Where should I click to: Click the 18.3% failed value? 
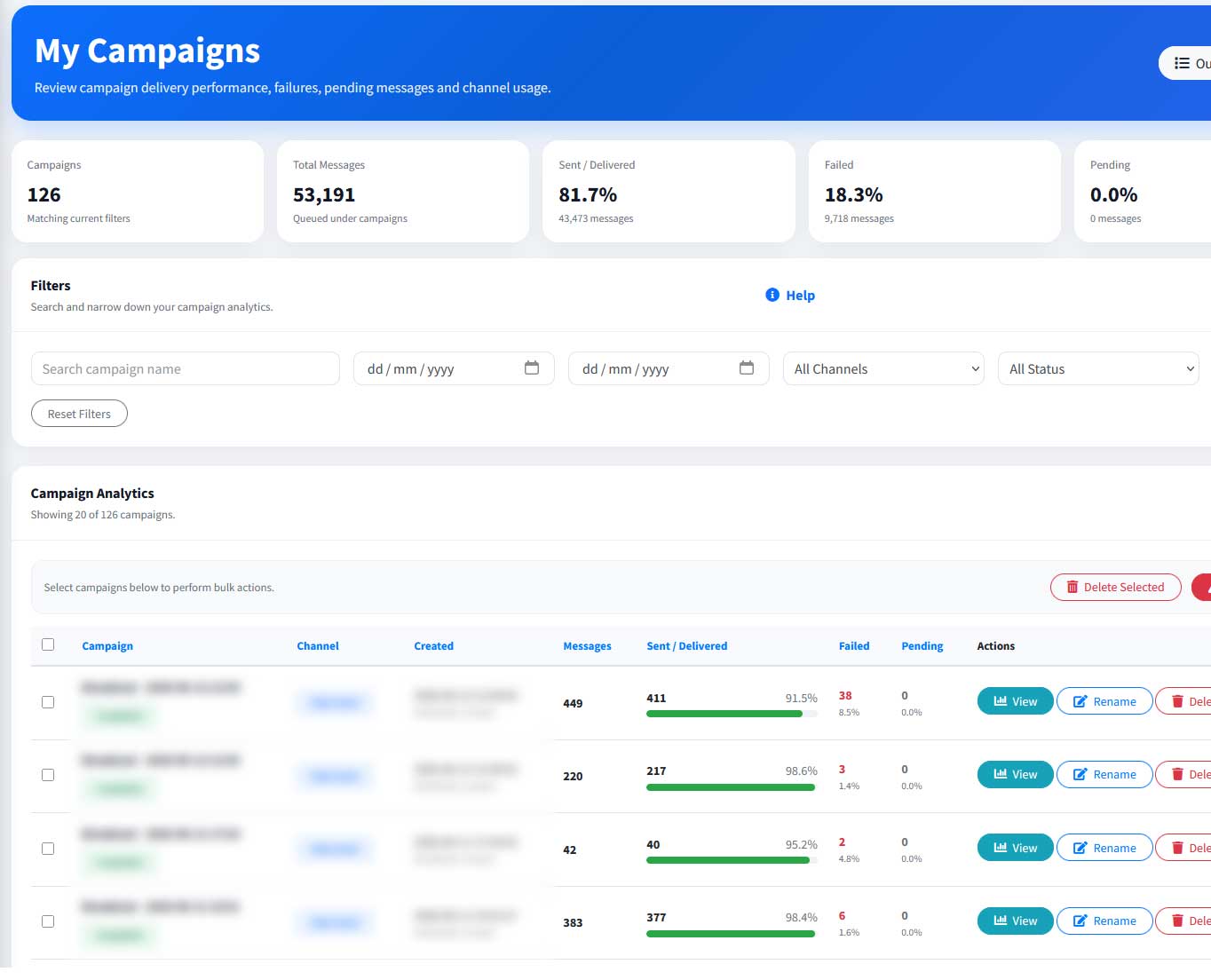(x=853, y=194)
